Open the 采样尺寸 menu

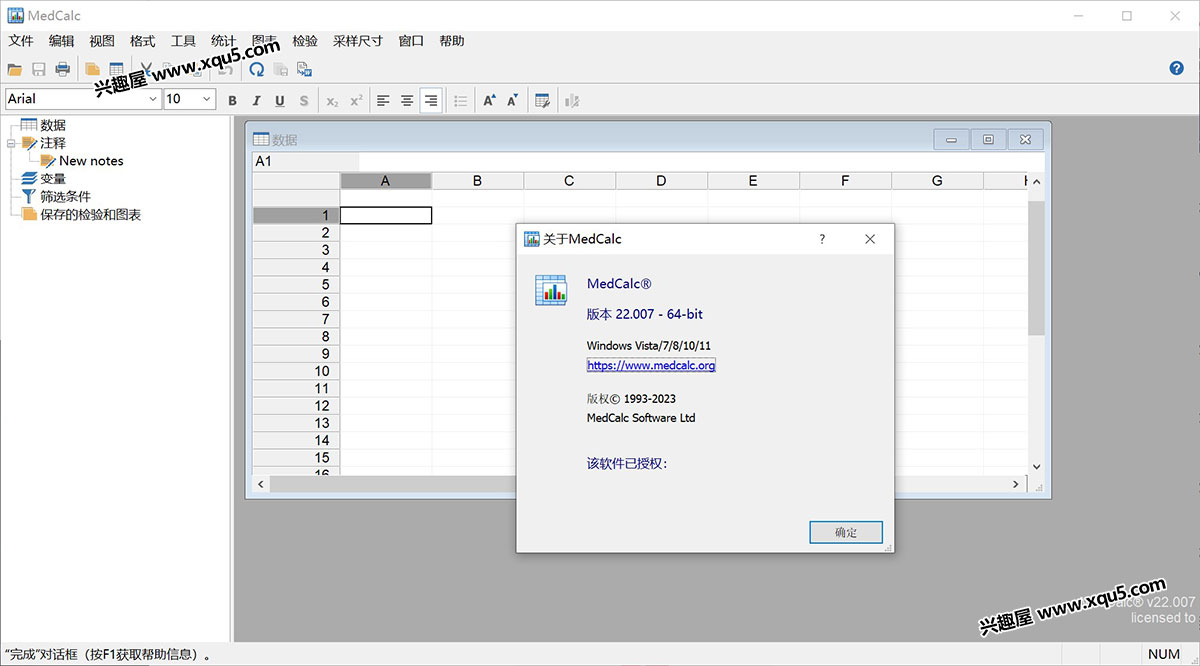357,41
